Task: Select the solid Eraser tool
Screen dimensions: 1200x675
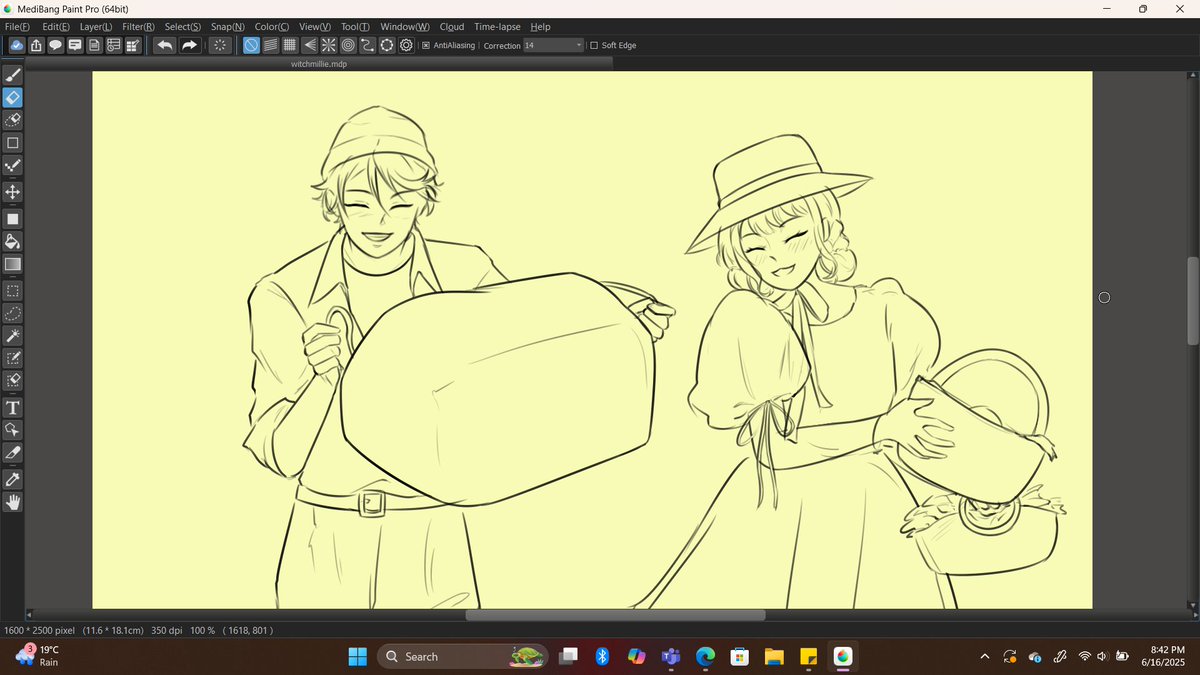Action: (x=13, y=98)
